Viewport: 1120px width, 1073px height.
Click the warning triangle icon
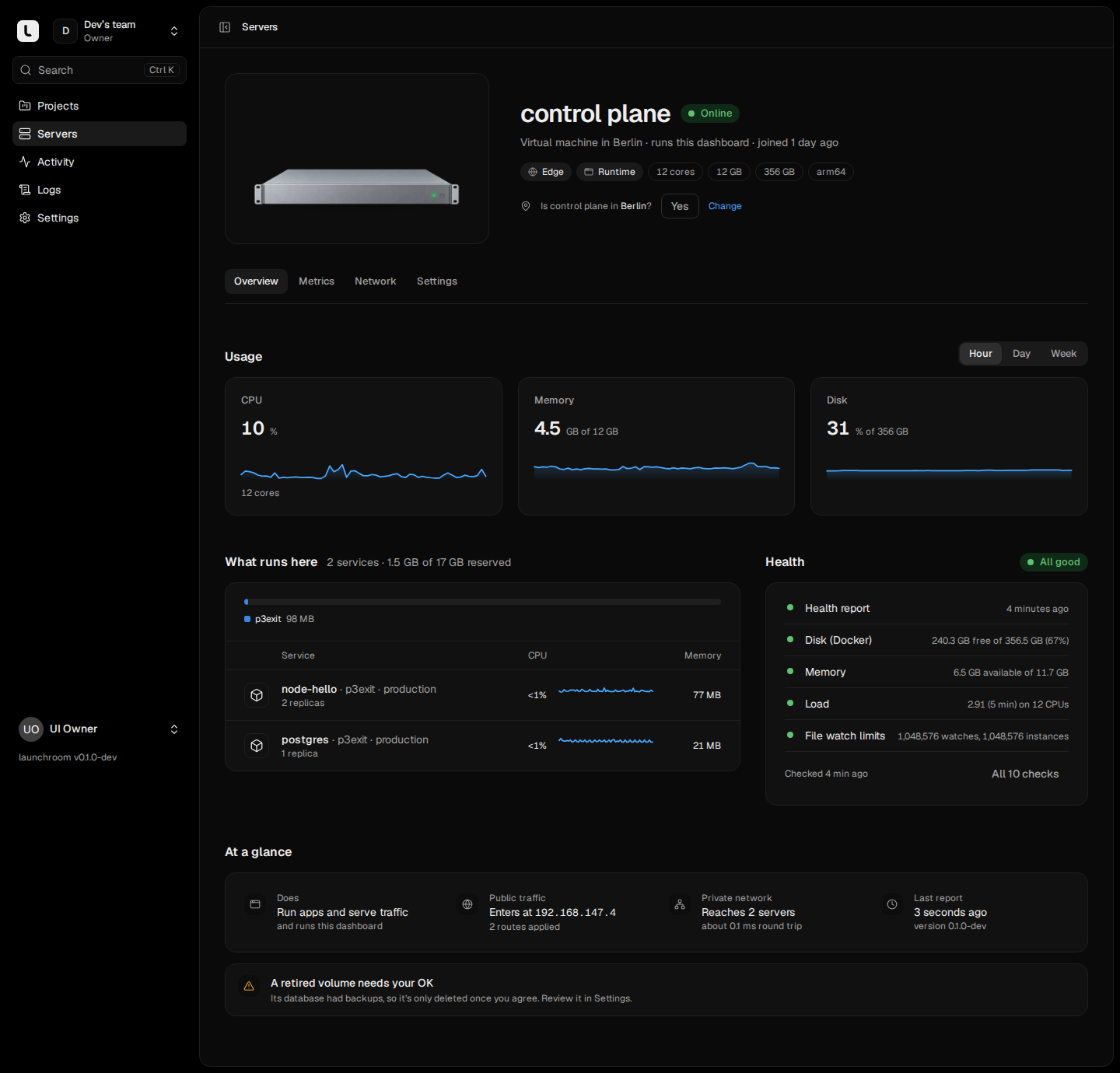click(249, 986)
